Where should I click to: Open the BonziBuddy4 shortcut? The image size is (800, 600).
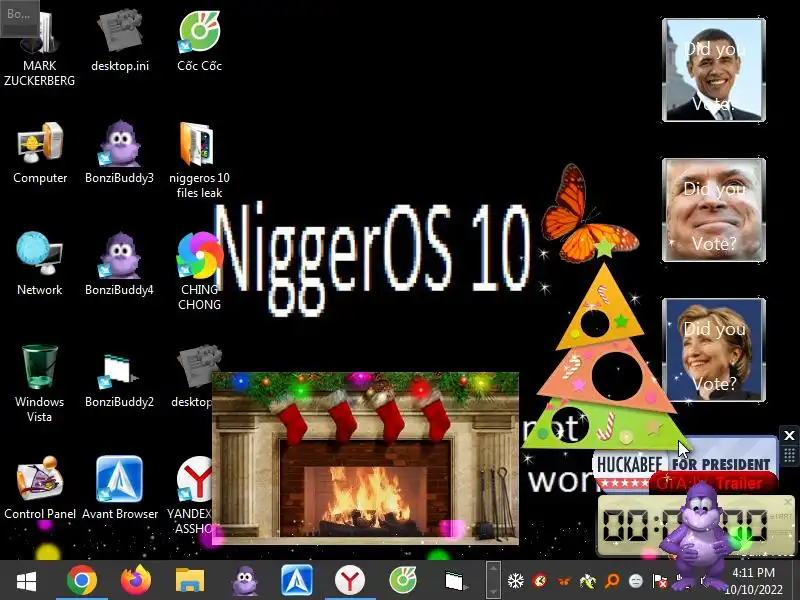point(119,264)
